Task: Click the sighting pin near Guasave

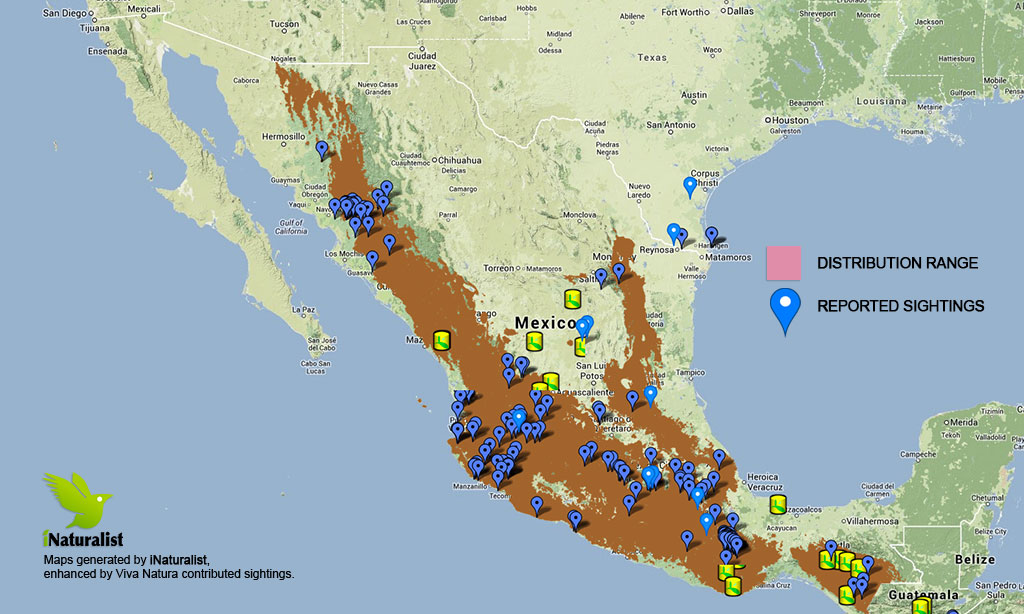Action: pyautogui.click(x=372, y=260)
